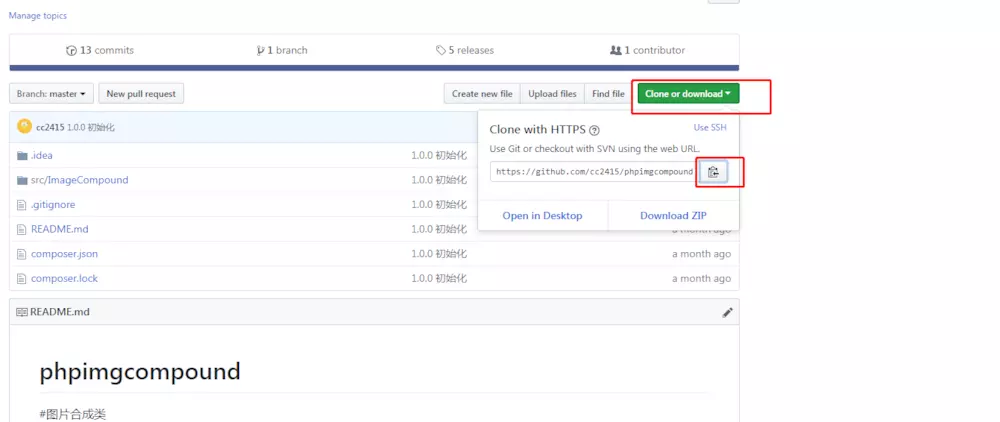The height and width of the screenshot is (422, 1000).
Task: Click the Find file button
Action: point(608,94)
